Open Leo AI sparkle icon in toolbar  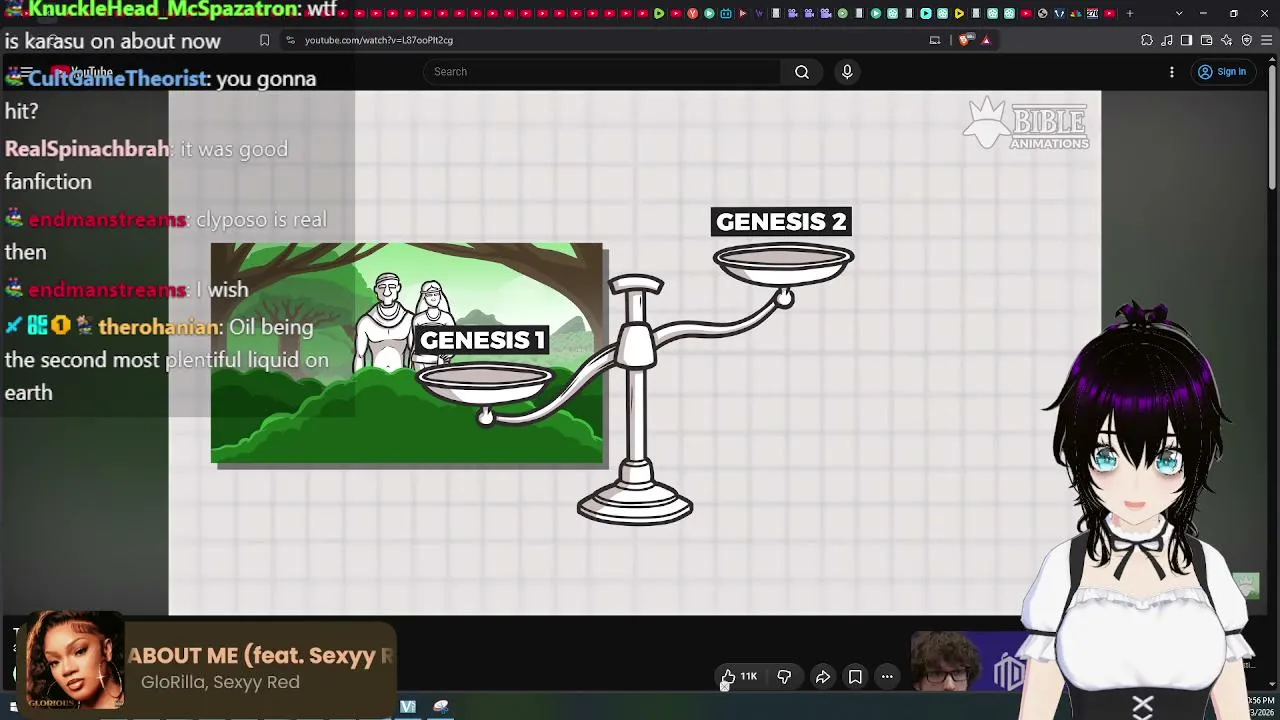[x=1227, y=40]
